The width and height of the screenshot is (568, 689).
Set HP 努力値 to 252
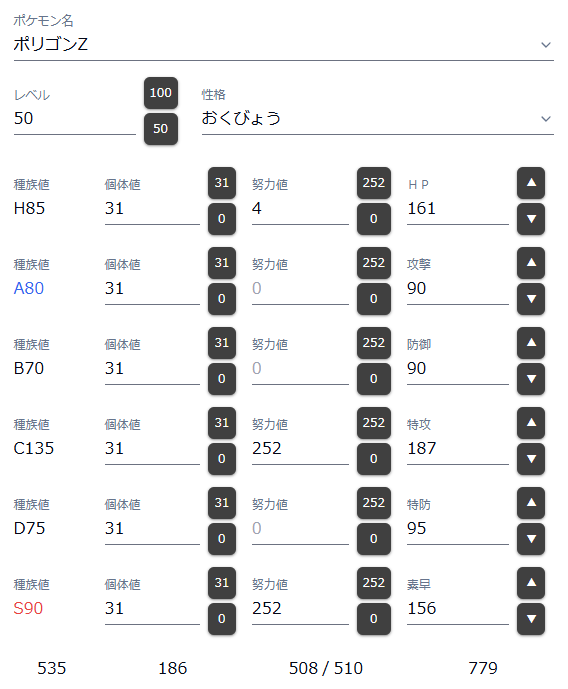tap(373, 183)
